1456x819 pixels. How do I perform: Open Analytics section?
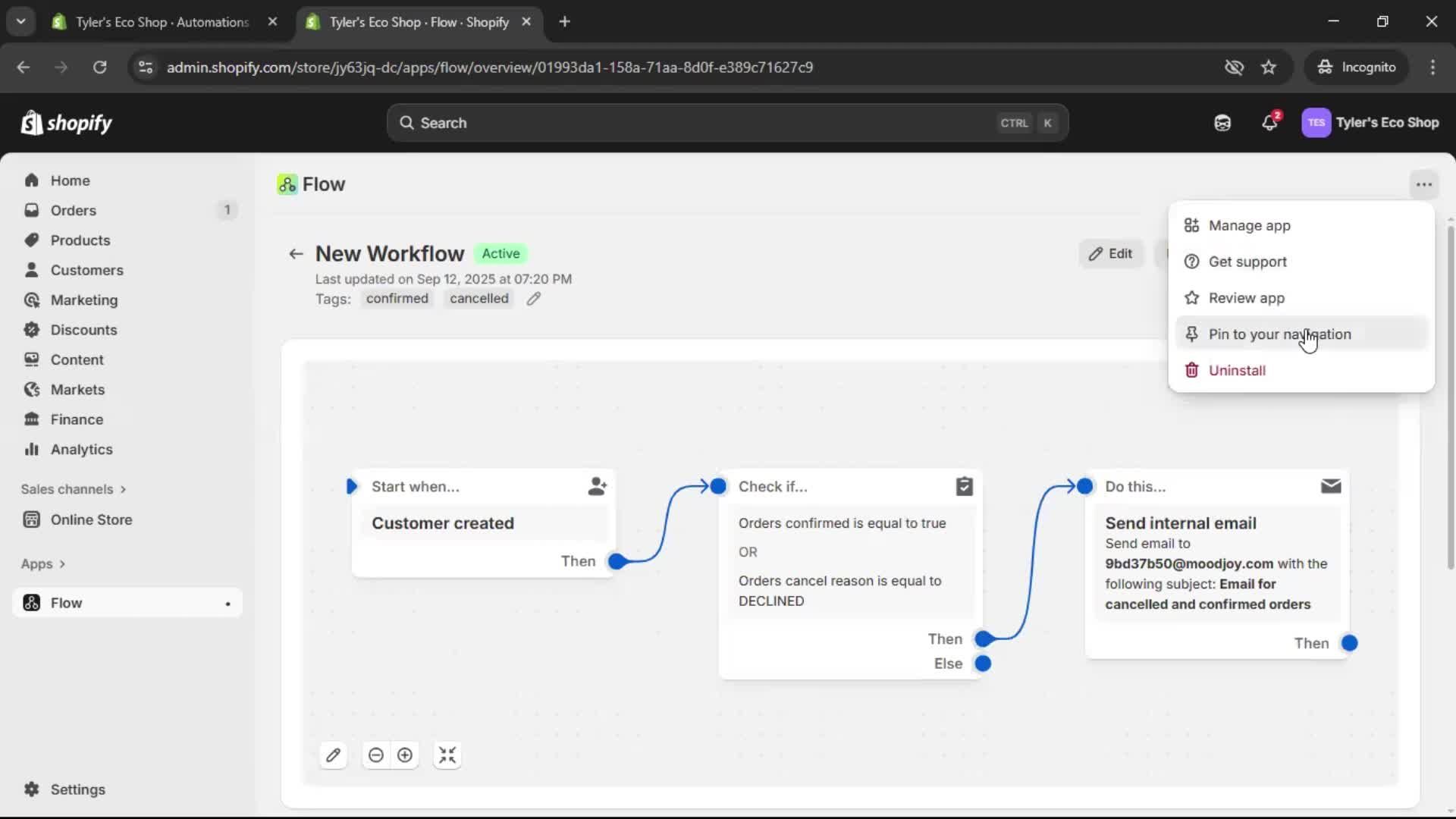[81, 450]
